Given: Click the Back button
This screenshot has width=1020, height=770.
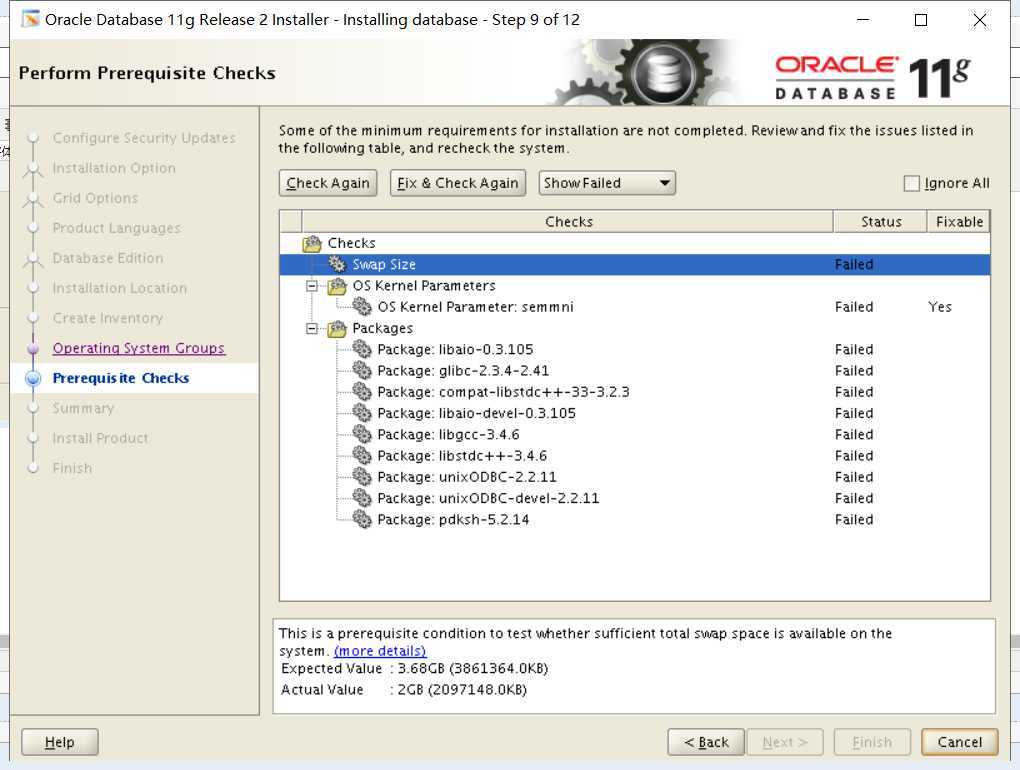Looking at the screenshot, I should [706, 742].
